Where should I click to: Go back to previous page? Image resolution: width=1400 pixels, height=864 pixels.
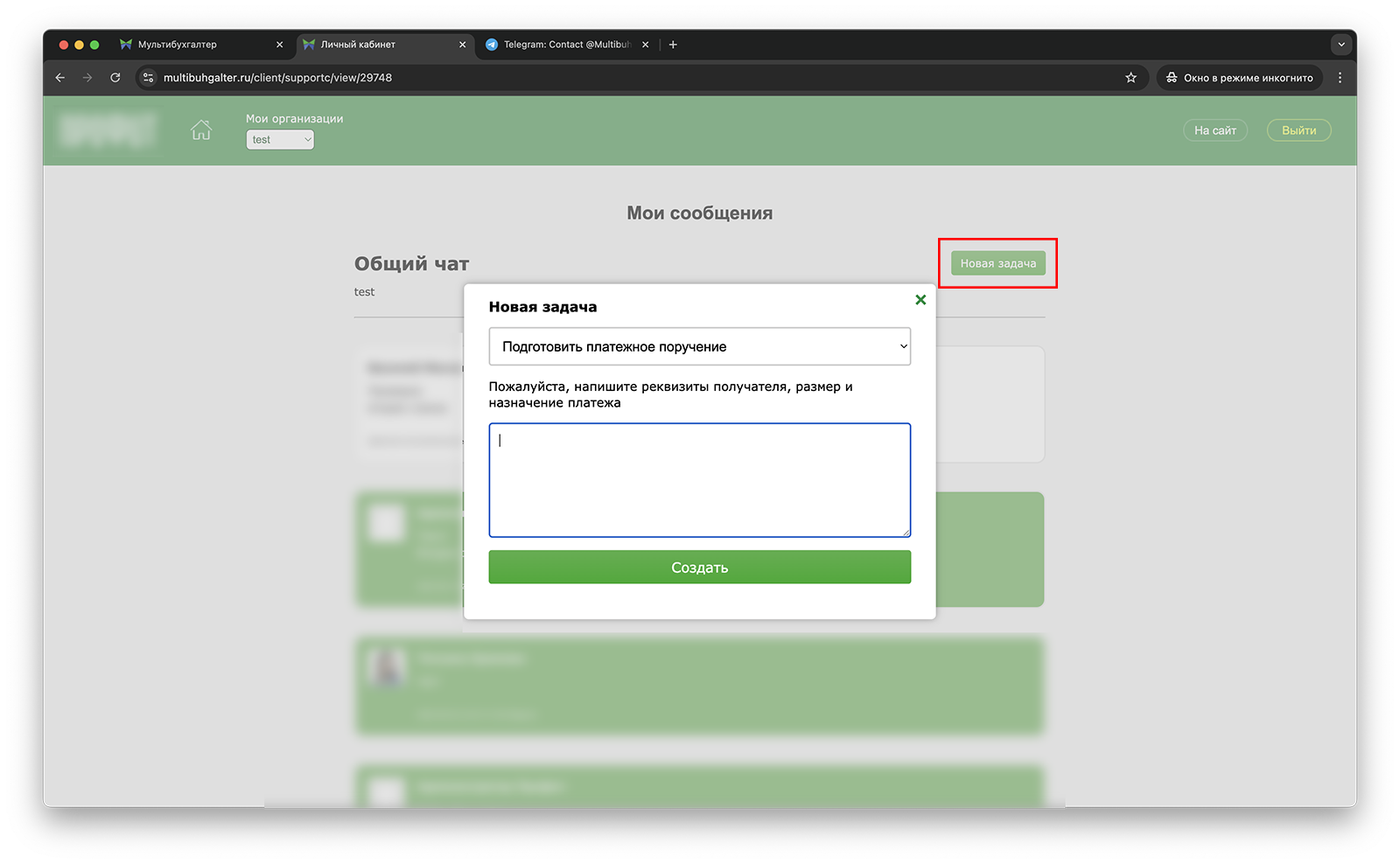pos(60,78)
